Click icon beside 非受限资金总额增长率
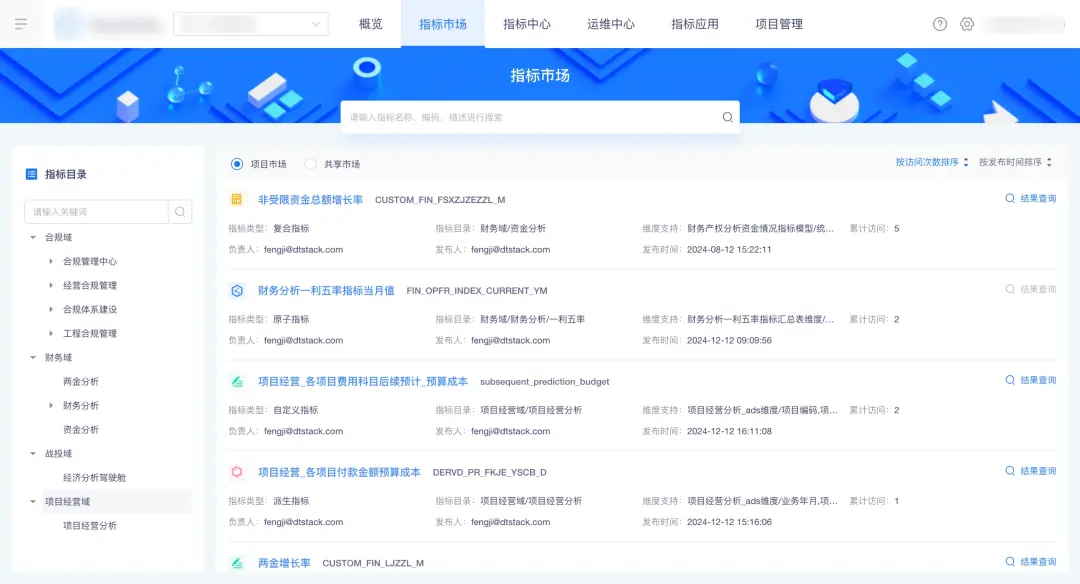Viewport: 1080px width, 584px height. pos(236,200)
